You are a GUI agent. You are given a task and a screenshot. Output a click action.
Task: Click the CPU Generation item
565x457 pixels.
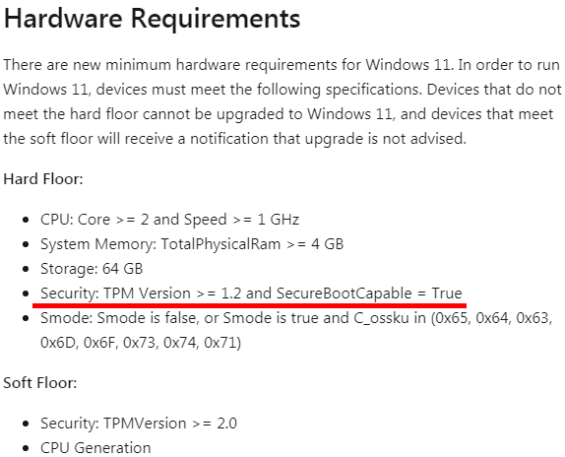point(95,448)
